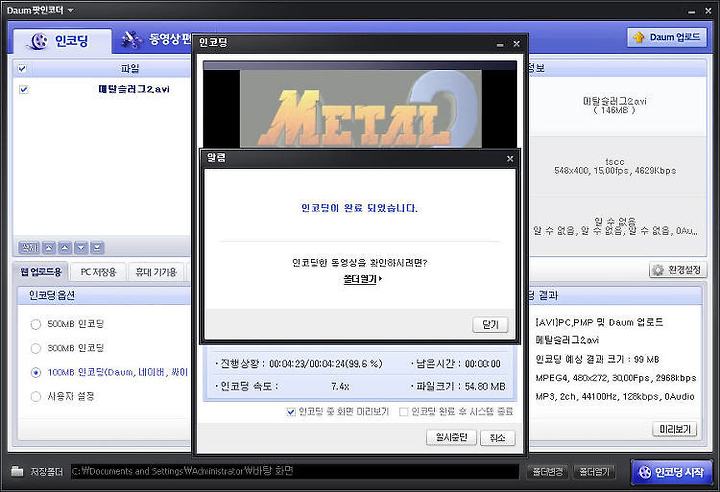Click the 일시중단 button
This screenshot has width=720, height=492.
(451, 437)
